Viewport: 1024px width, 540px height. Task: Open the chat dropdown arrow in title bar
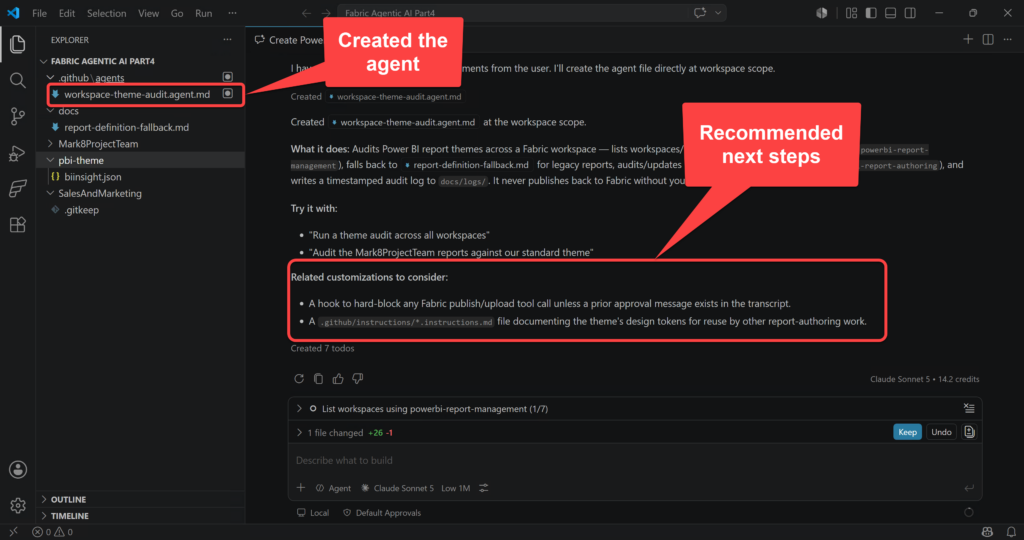tap(718, 13)
